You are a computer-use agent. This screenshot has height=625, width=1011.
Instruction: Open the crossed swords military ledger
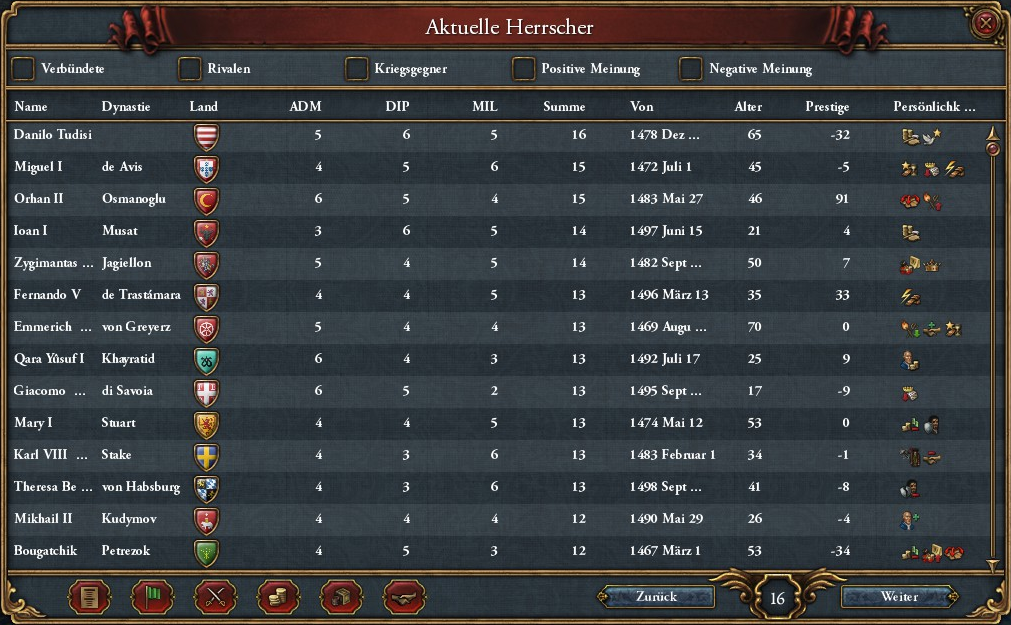216,597
